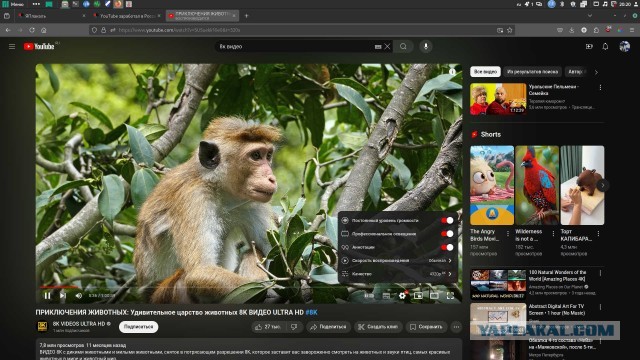
Task: Open the 8K VIDEOS ULTRA HD channel
Action: coord(79,324)
